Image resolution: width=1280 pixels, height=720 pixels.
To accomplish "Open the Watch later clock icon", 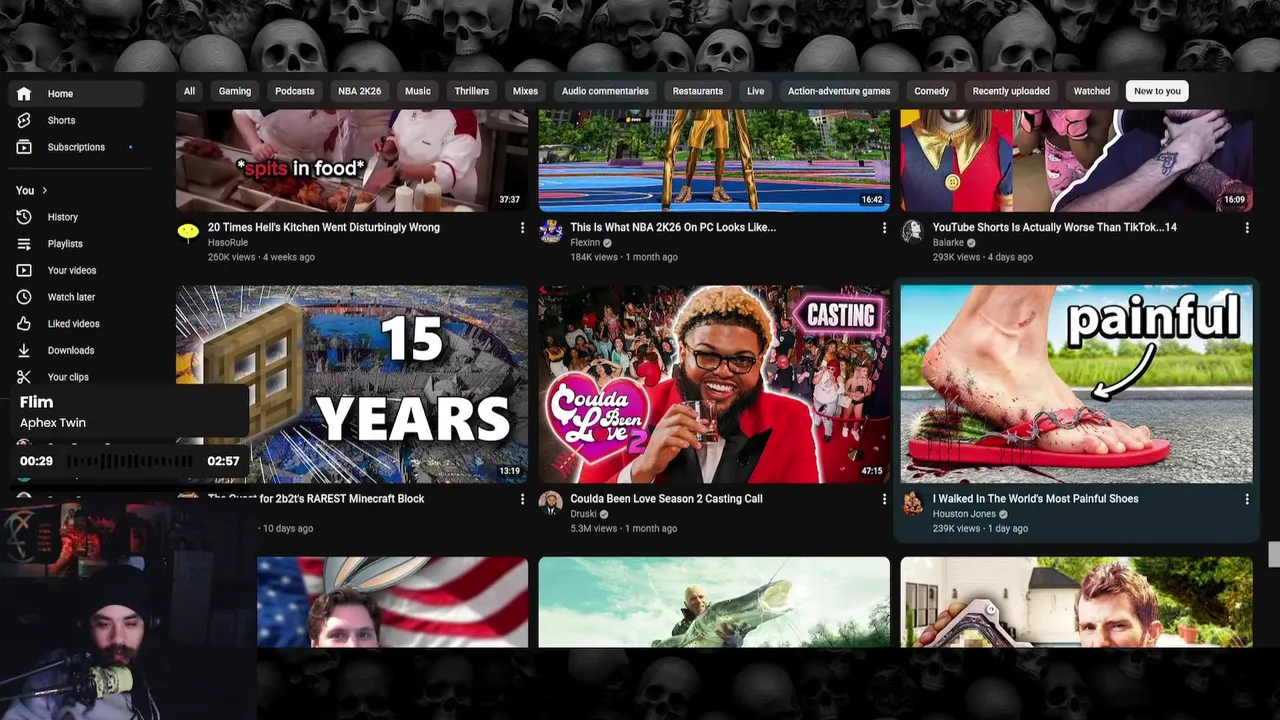I will coord(24,297).
